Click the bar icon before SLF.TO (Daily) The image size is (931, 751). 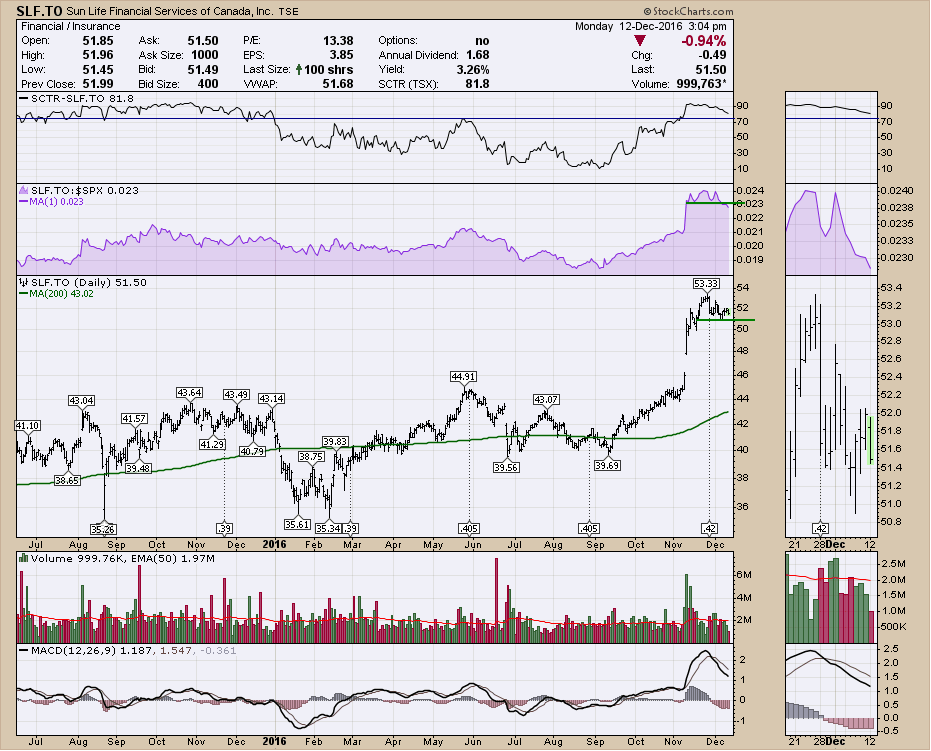click(24, 283)
